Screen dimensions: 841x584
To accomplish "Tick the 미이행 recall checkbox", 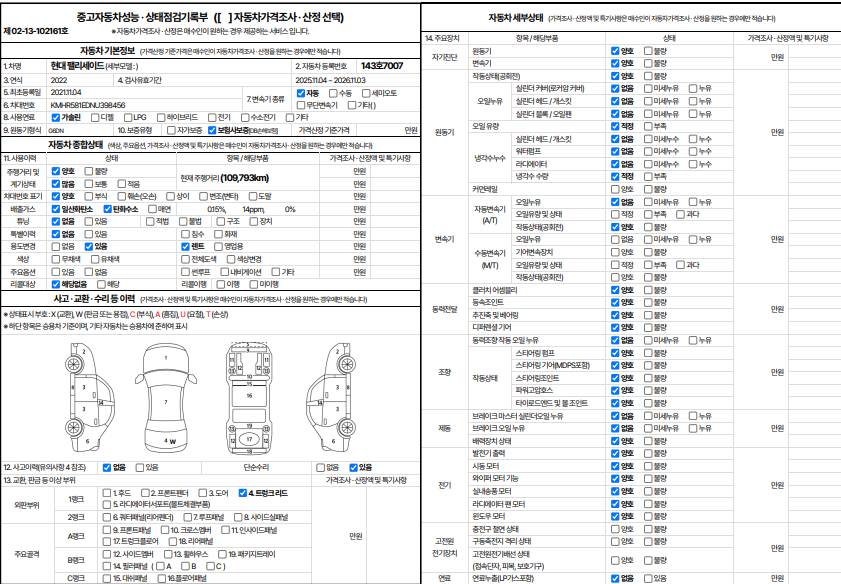I will 253,284.
